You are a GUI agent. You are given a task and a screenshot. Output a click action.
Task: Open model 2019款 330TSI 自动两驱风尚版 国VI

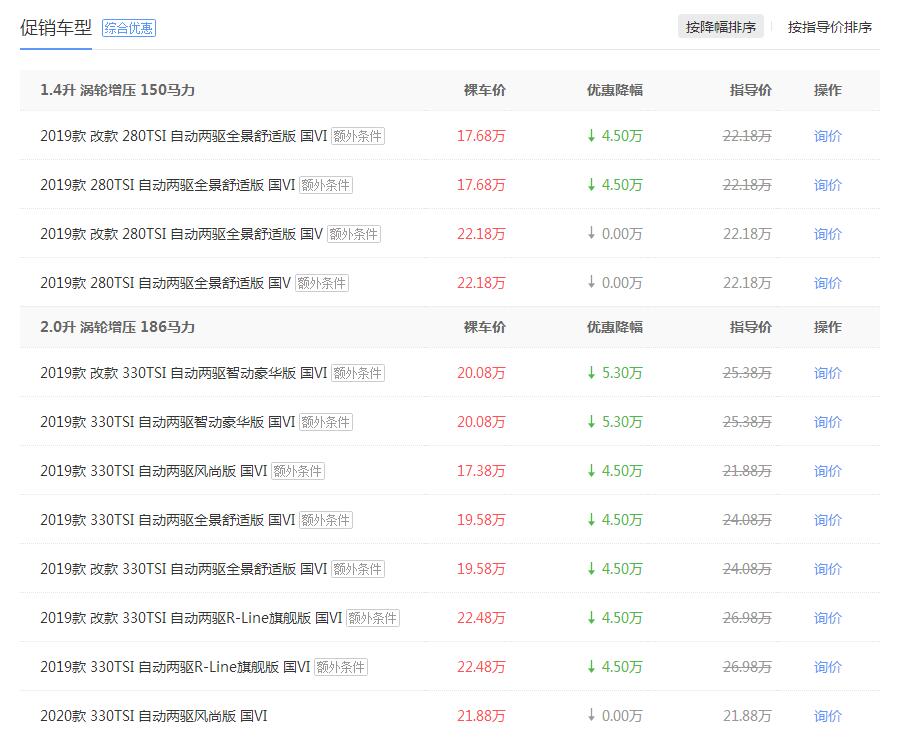[153, 471]
